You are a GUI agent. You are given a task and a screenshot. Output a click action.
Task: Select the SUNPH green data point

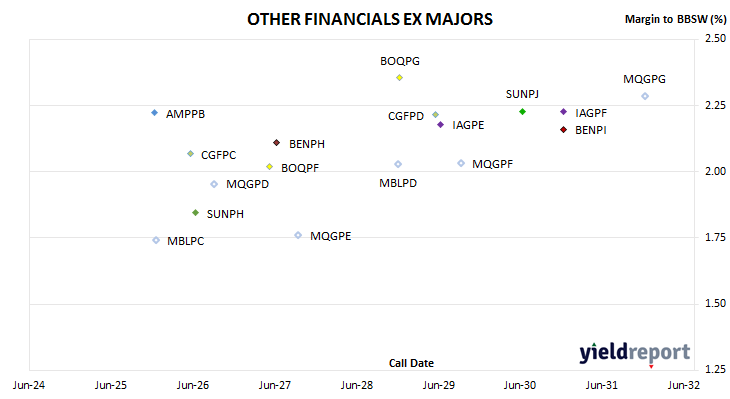[x=196, y=213]
